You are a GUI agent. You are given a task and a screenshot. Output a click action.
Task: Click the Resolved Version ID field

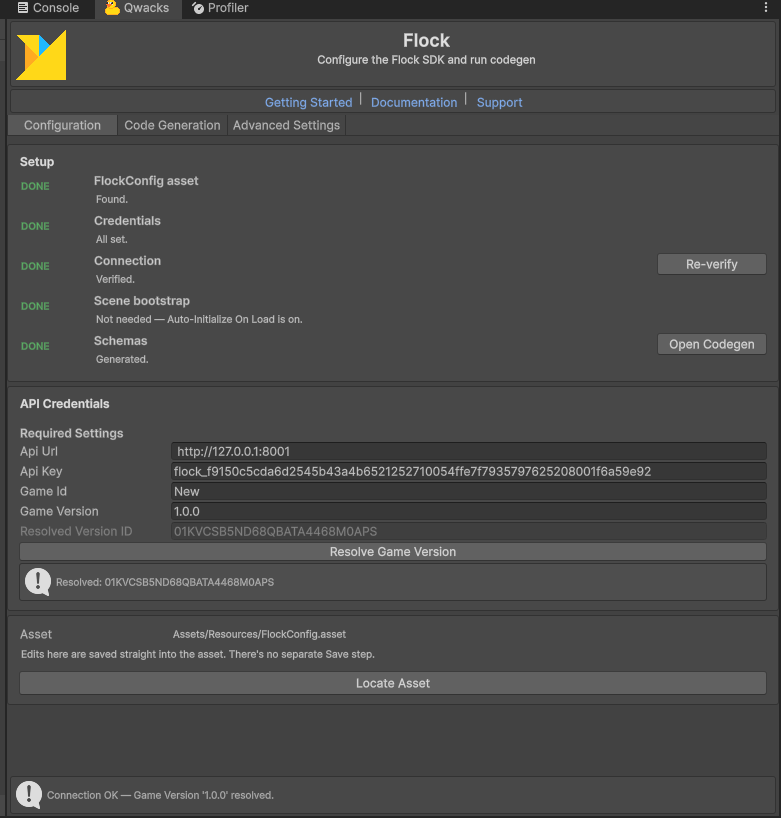pyautogui.click(x=468, y=531)
